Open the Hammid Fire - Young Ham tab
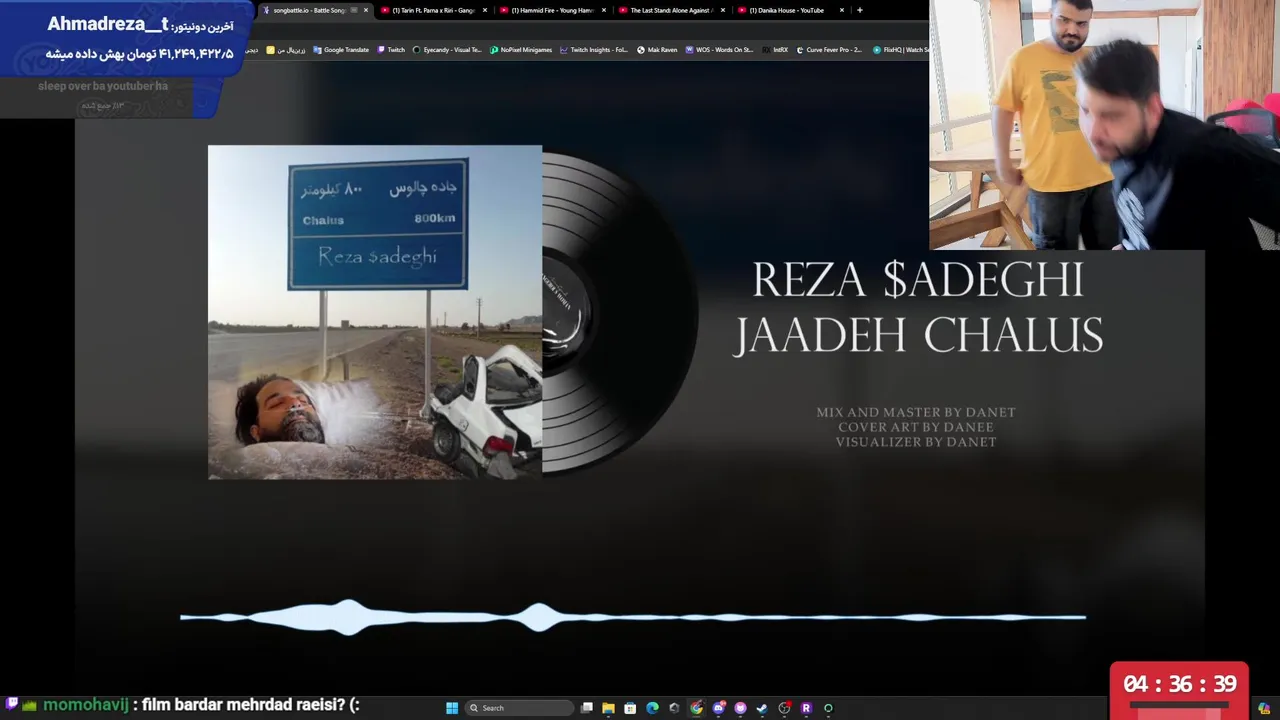 [x=552, y=10]
